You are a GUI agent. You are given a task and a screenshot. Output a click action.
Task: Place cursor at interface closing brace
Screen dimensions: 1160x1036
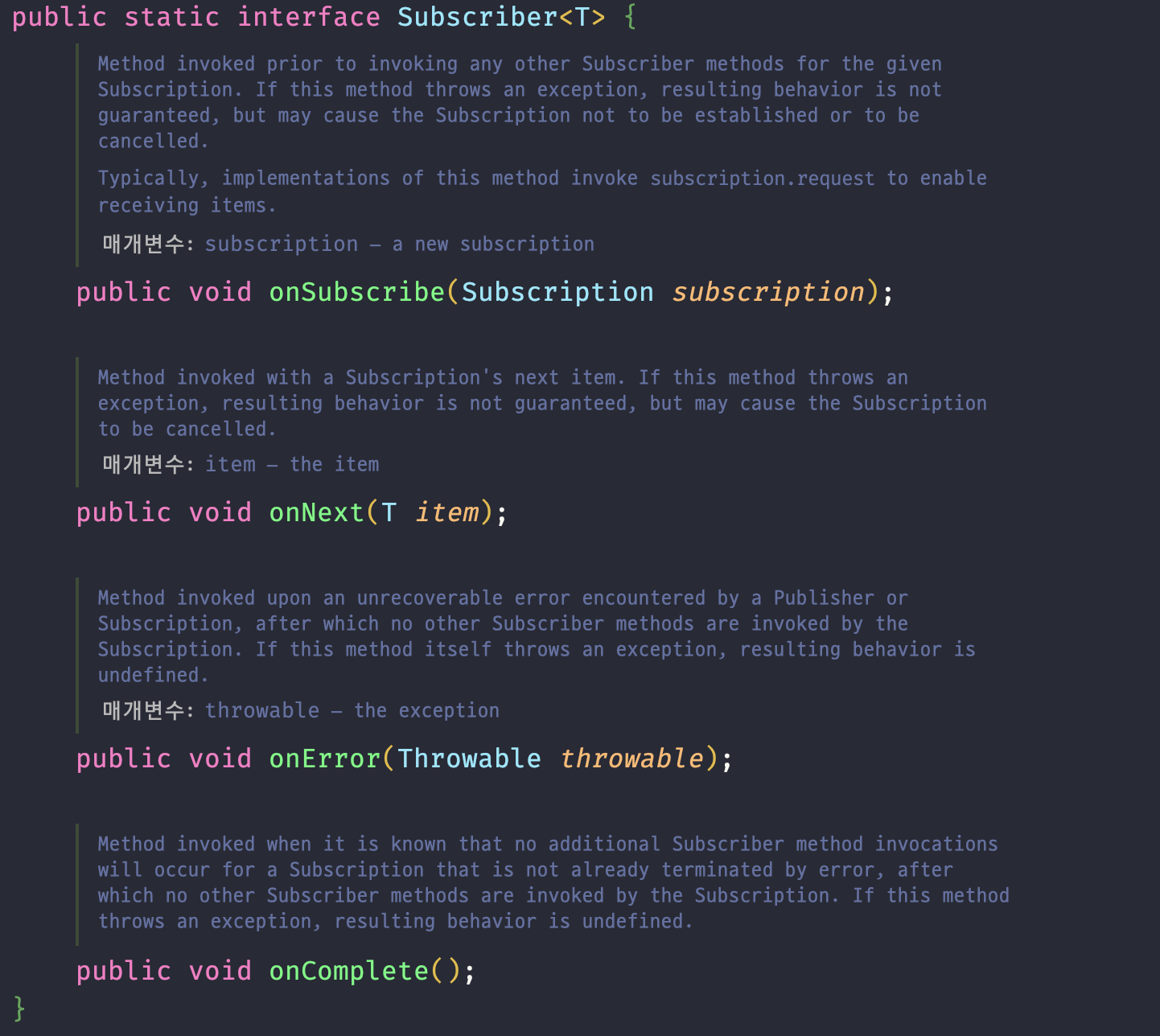[x=19, y=1008]
